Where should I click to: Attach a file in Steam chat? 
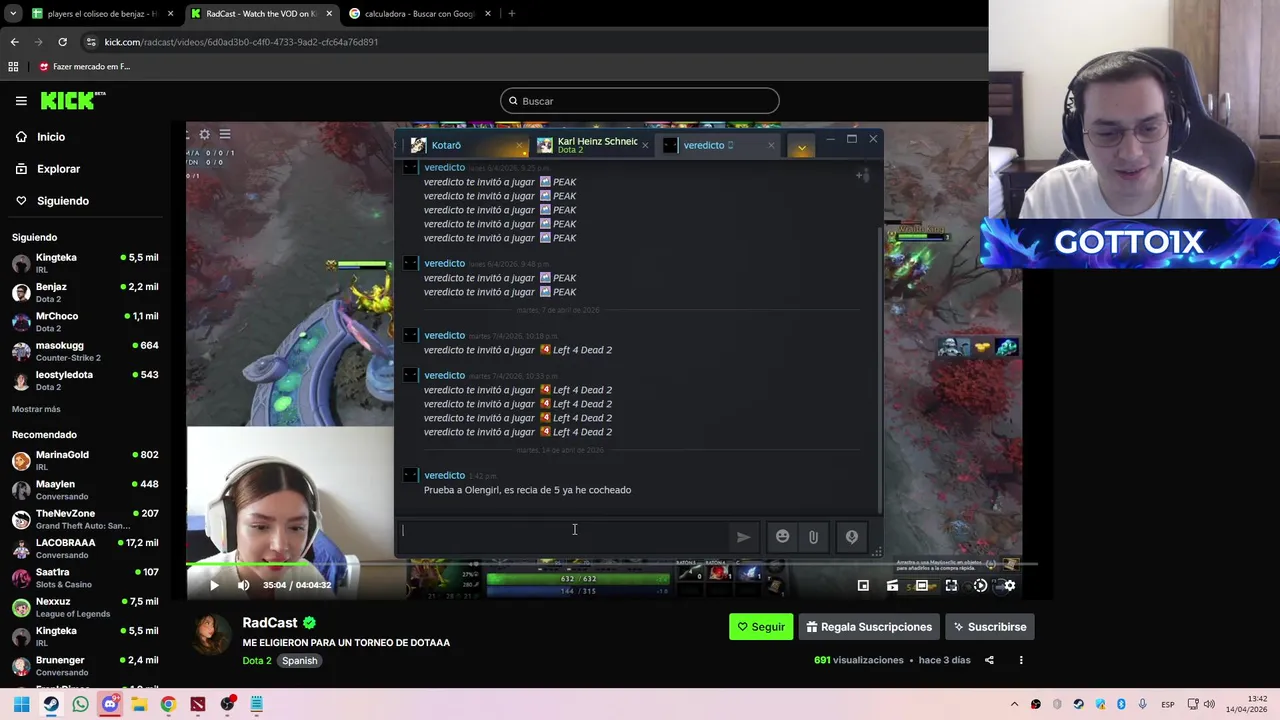813,537
